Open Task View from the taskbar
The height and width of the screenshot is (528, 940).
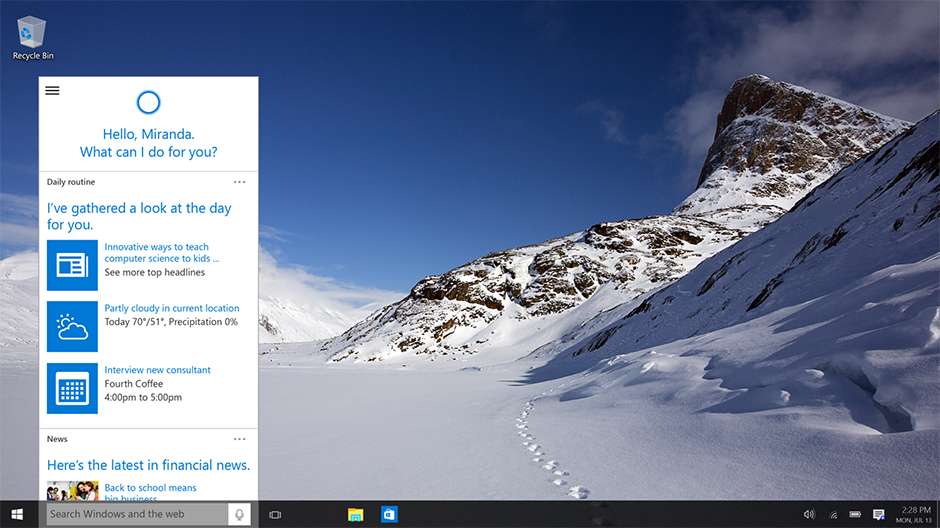[x=275, y=514]
